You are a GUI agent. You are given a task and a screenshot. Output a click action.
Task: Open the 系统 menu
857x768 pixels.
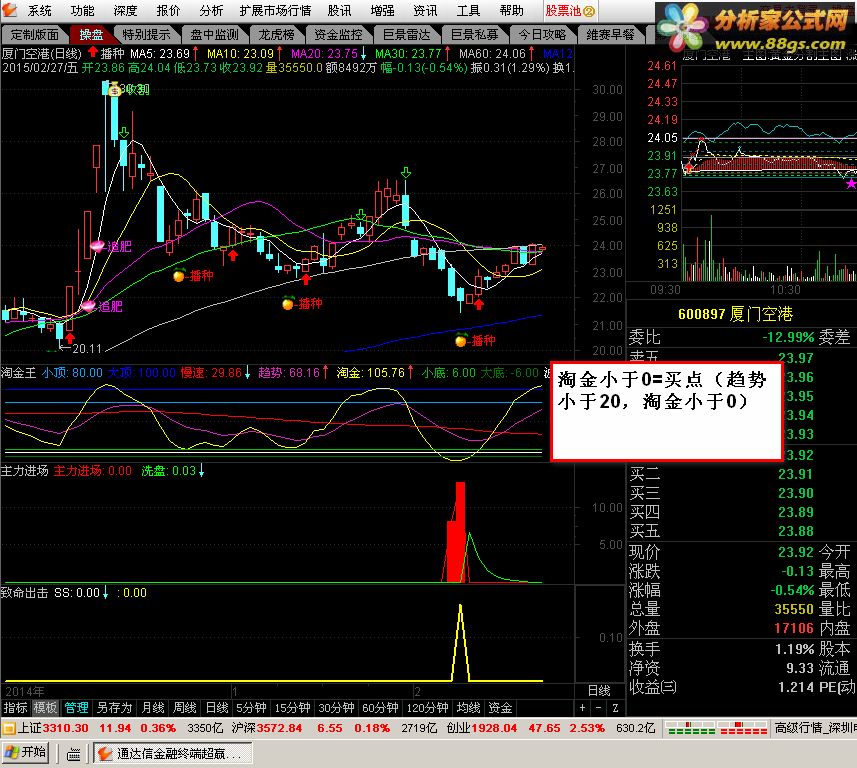click(39, 10)
